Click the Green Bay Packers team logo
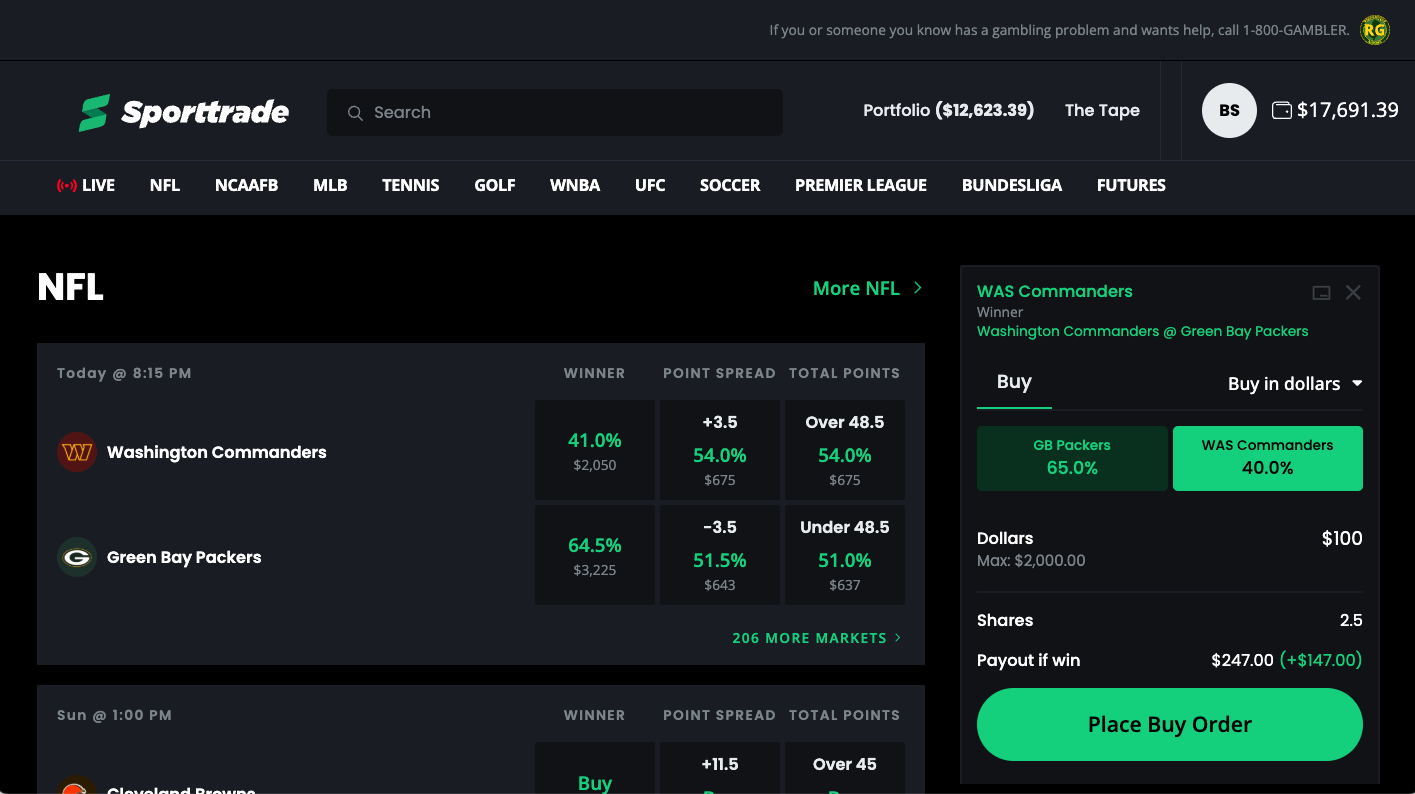This screenshot has height=794, width=1415. [x=77, y=557]
